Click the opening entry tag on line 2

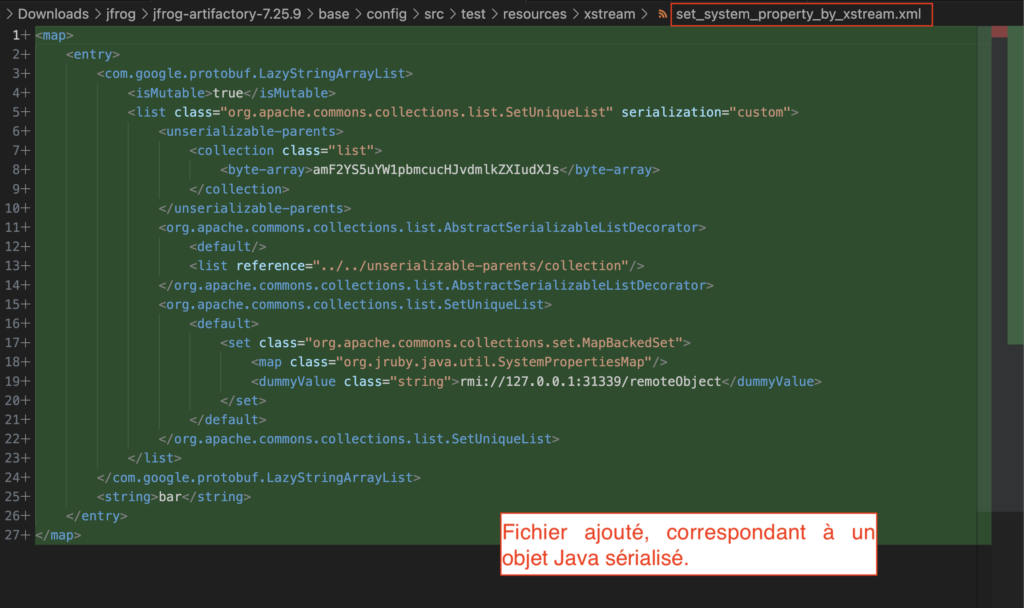tap(93, 54)
